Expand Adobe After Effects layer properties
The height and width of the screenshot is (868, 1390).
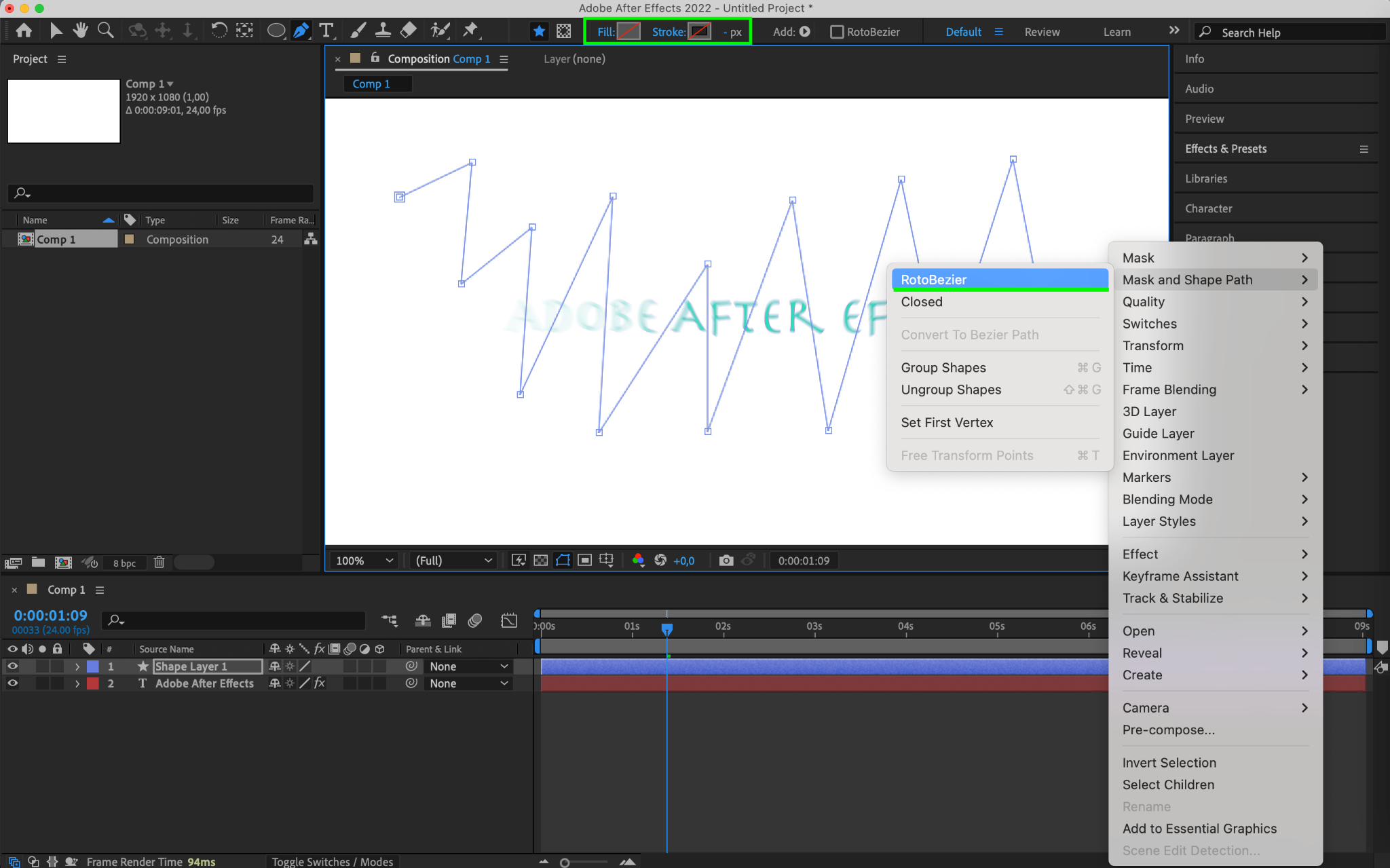tap(77, 683)
